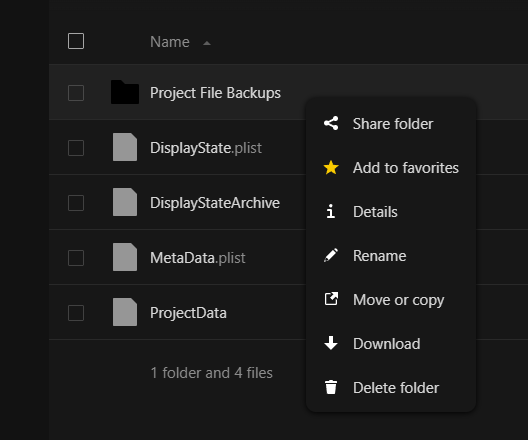528x440 pixels.
Task: Toggle the Name column sort arrow
Action: click(x=207, y=43)
